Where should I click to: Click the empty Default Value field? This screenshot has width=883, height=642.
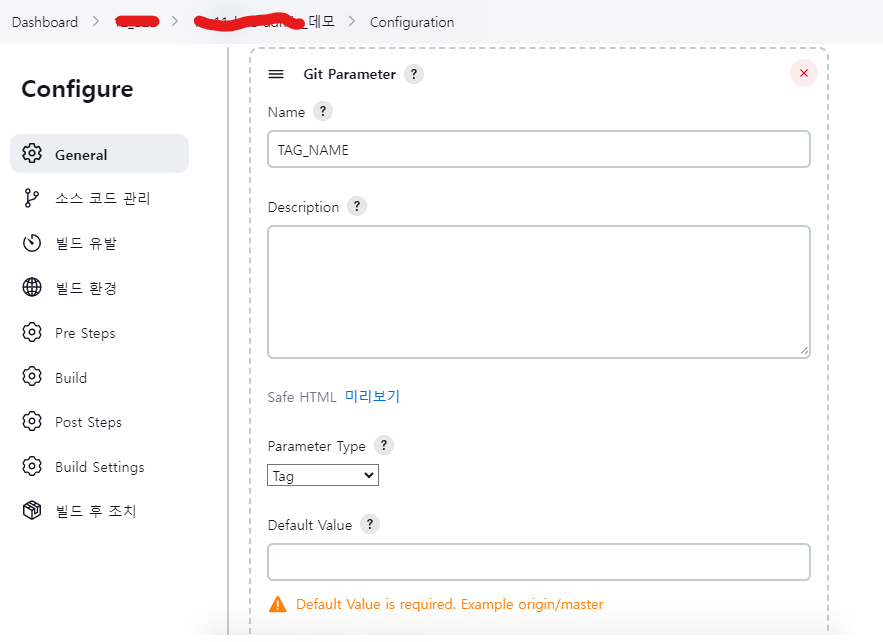539,562
